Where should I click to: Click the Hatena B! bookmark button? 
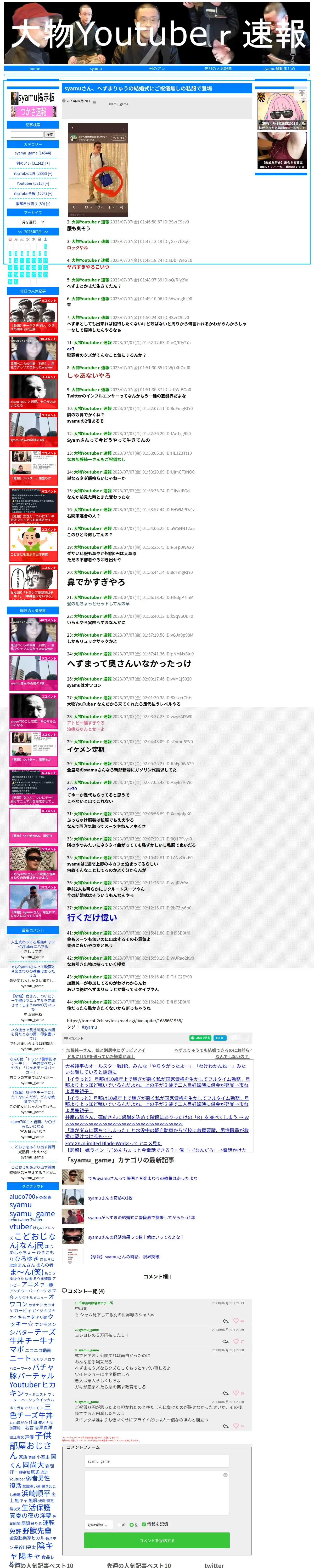point(220,1038)
